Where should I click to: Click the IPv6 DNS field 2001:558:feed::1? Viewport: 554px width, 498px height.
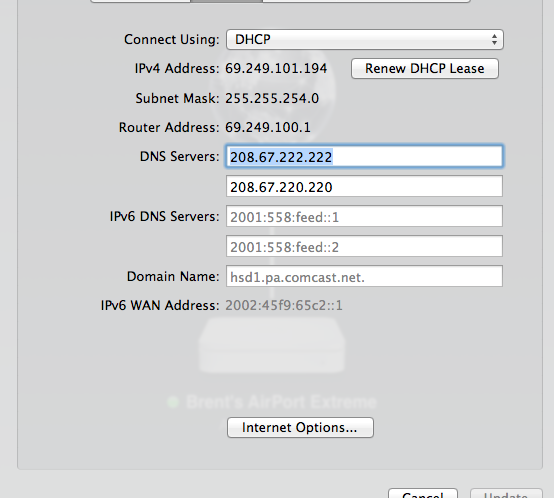click(364, 216)
